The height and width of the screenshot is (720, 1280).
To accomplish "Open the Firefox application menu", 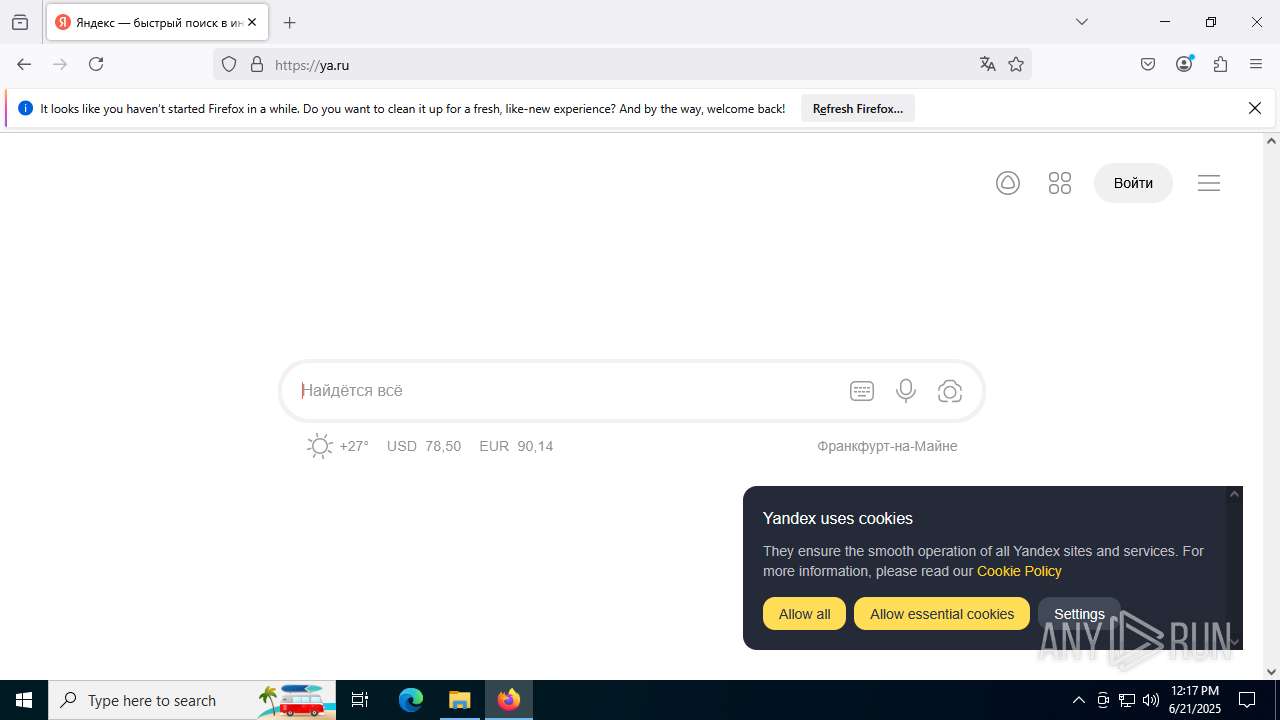I will pyautogui.click(x=1256, y=64).
